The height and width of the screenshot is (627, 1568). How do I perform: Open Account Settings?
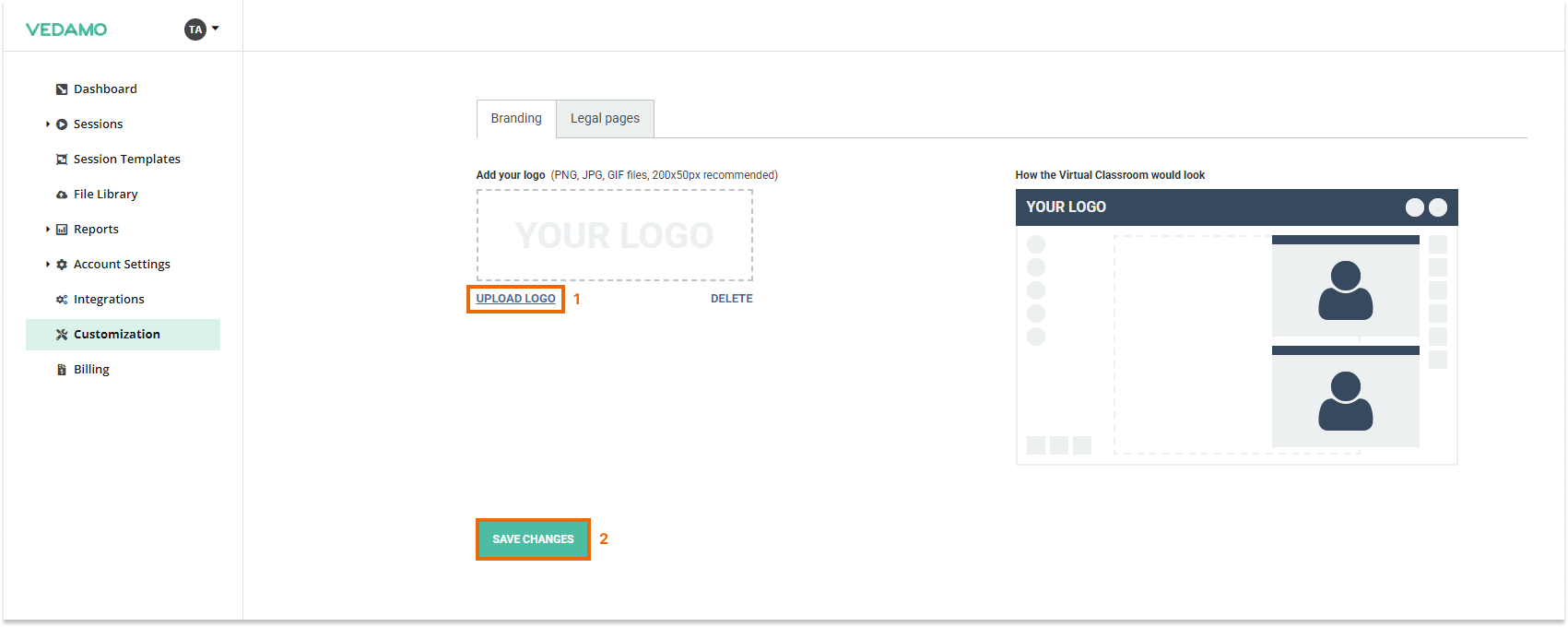[122, 265]
